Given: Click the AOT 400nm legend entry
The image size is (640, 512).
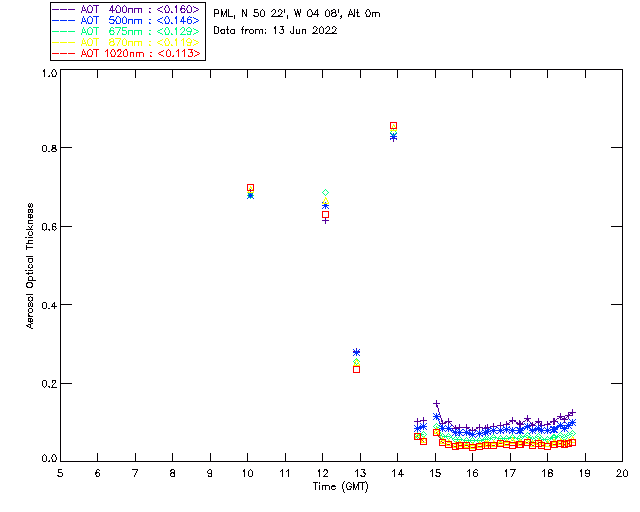Looking at the screenshot, I should click(x=126, y=9).
